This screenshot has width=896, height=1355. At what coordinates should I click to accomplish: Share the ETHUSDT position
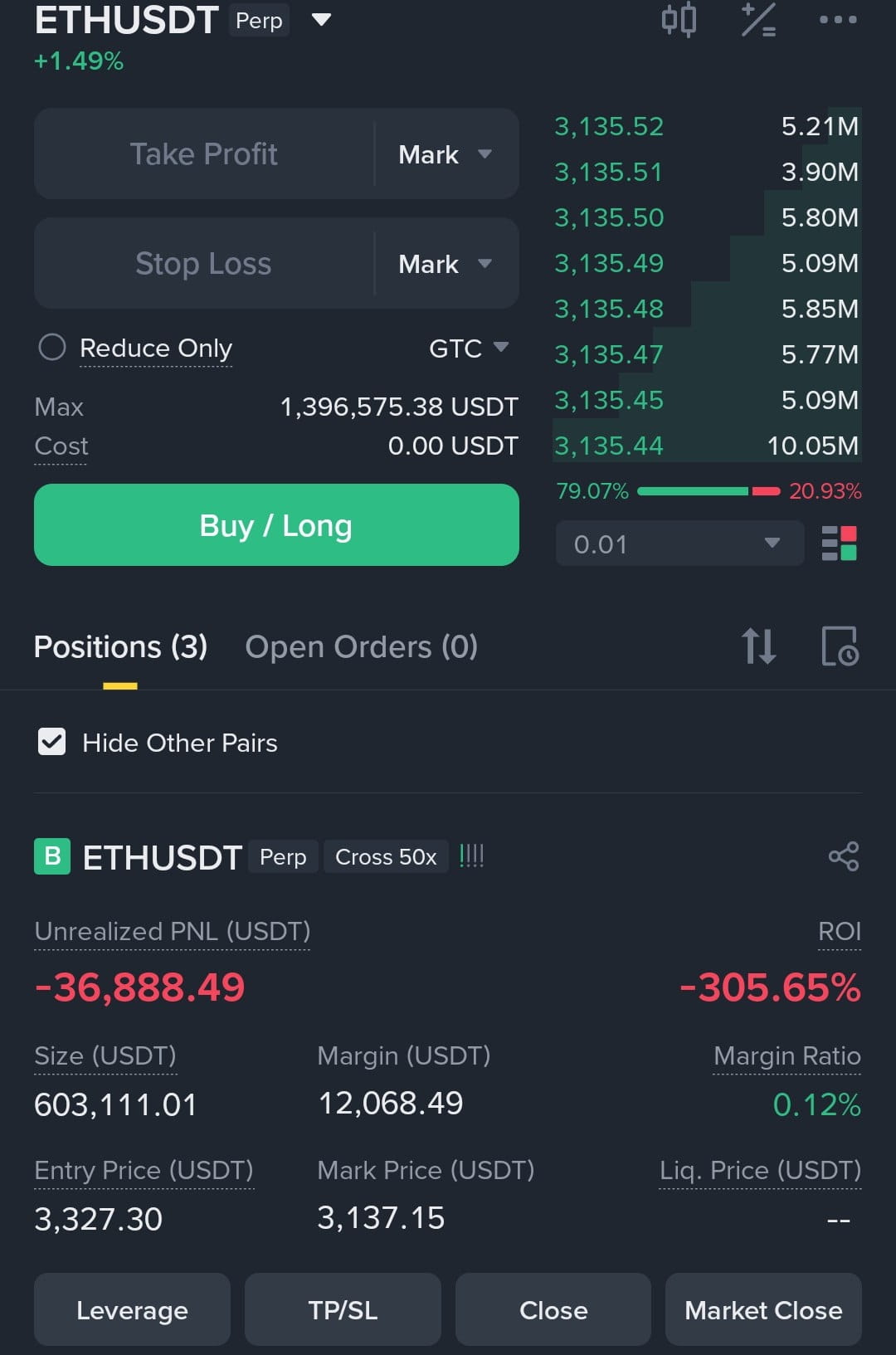[843, 856]
